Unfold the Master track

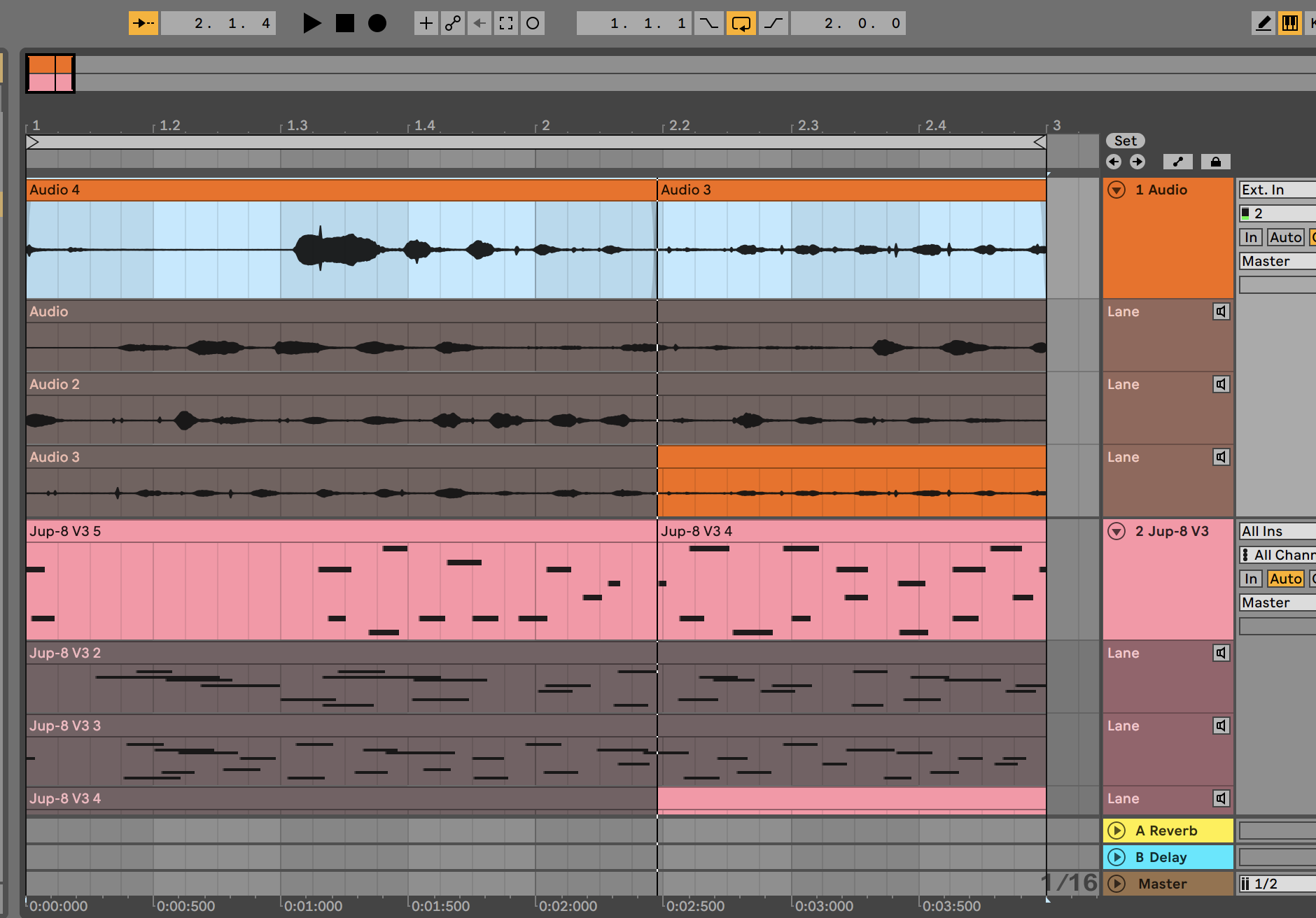1116,884
